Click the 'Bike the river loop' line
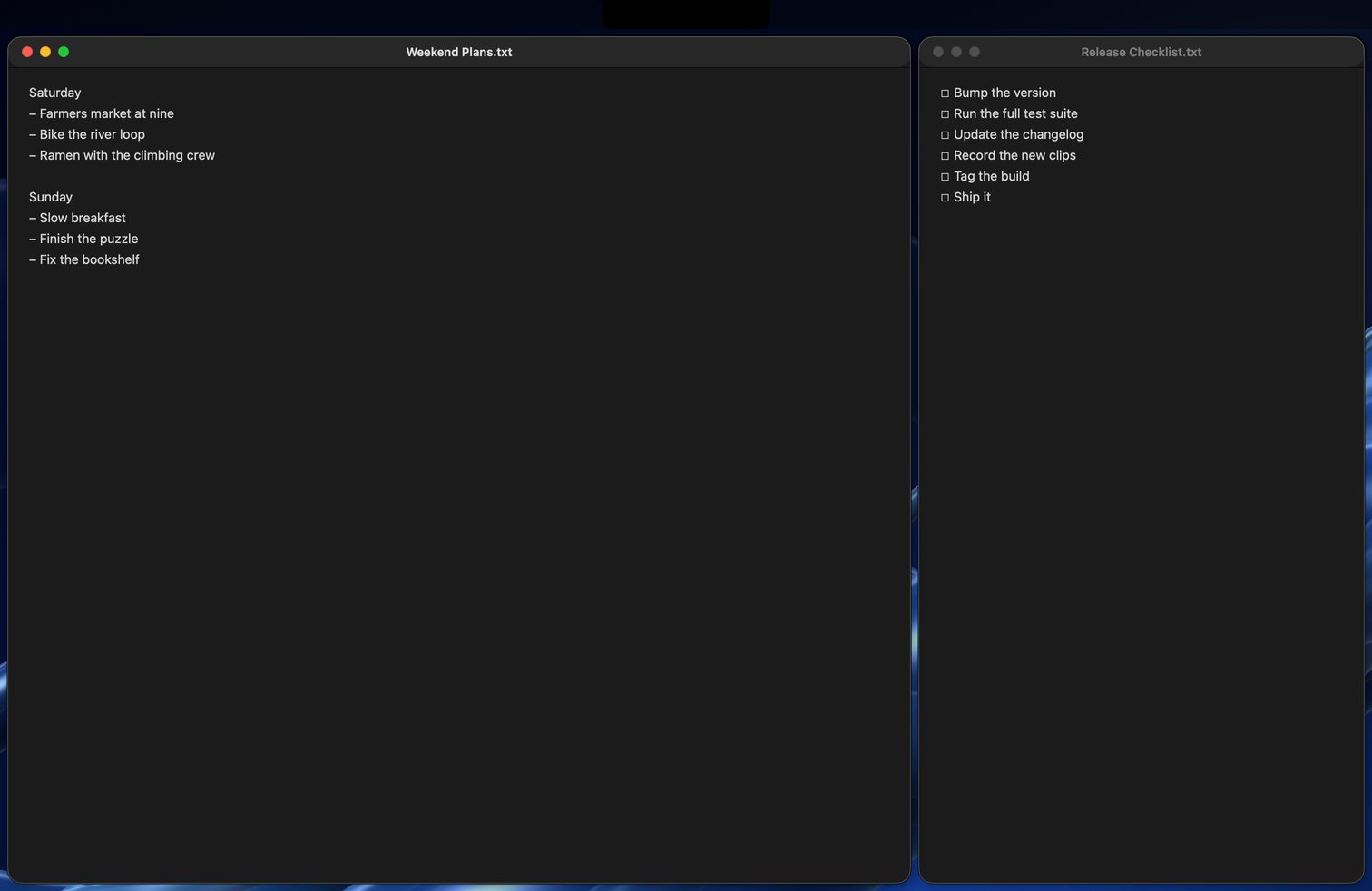 coord(87,134)
